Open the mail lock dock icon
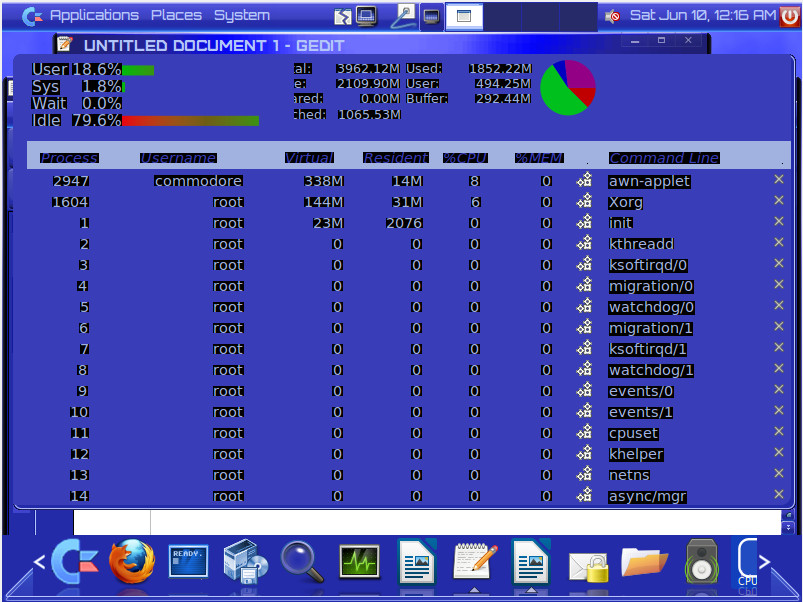803x602 pixels. [588, 567]
